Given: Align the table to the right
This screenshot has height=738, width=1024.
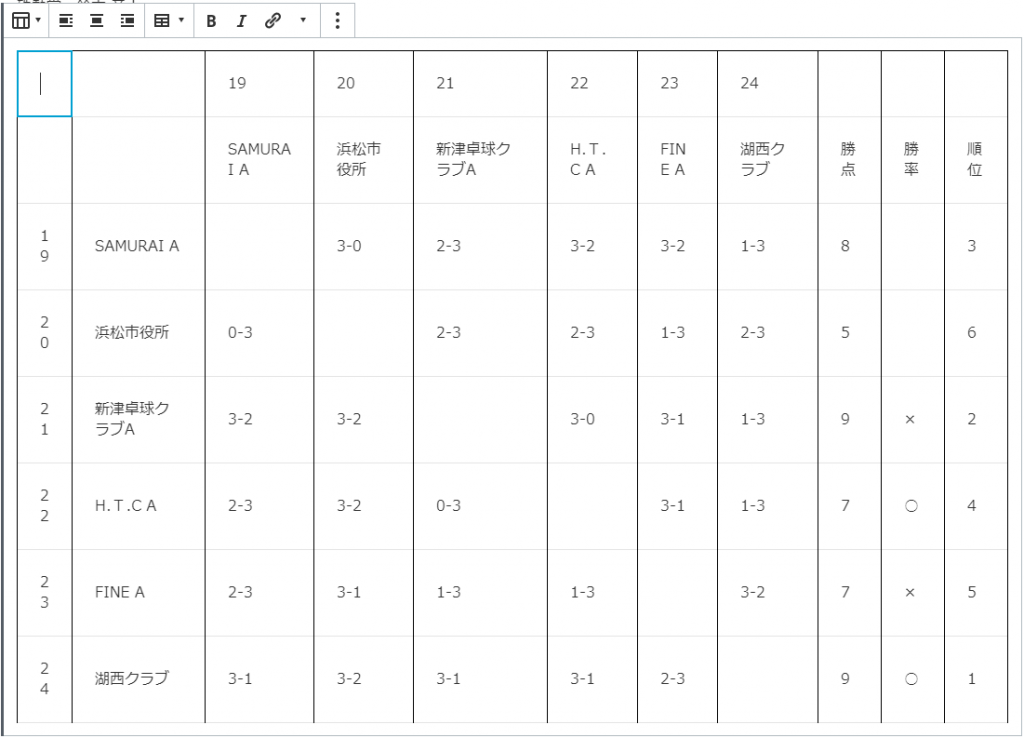Looking at the screenshot, I should [127, 20].
